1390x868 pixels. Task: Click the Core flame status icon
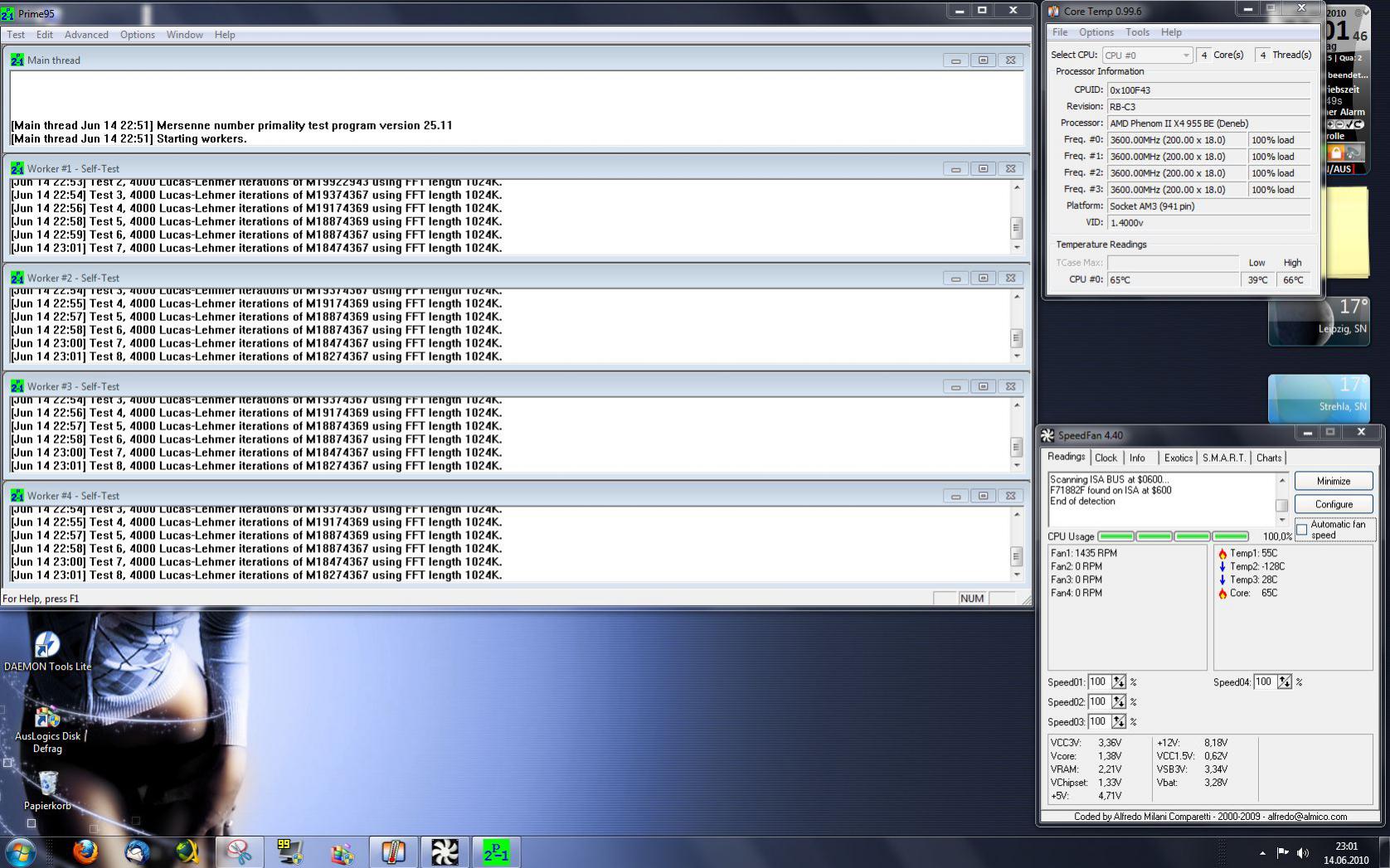pos(1222,594)
